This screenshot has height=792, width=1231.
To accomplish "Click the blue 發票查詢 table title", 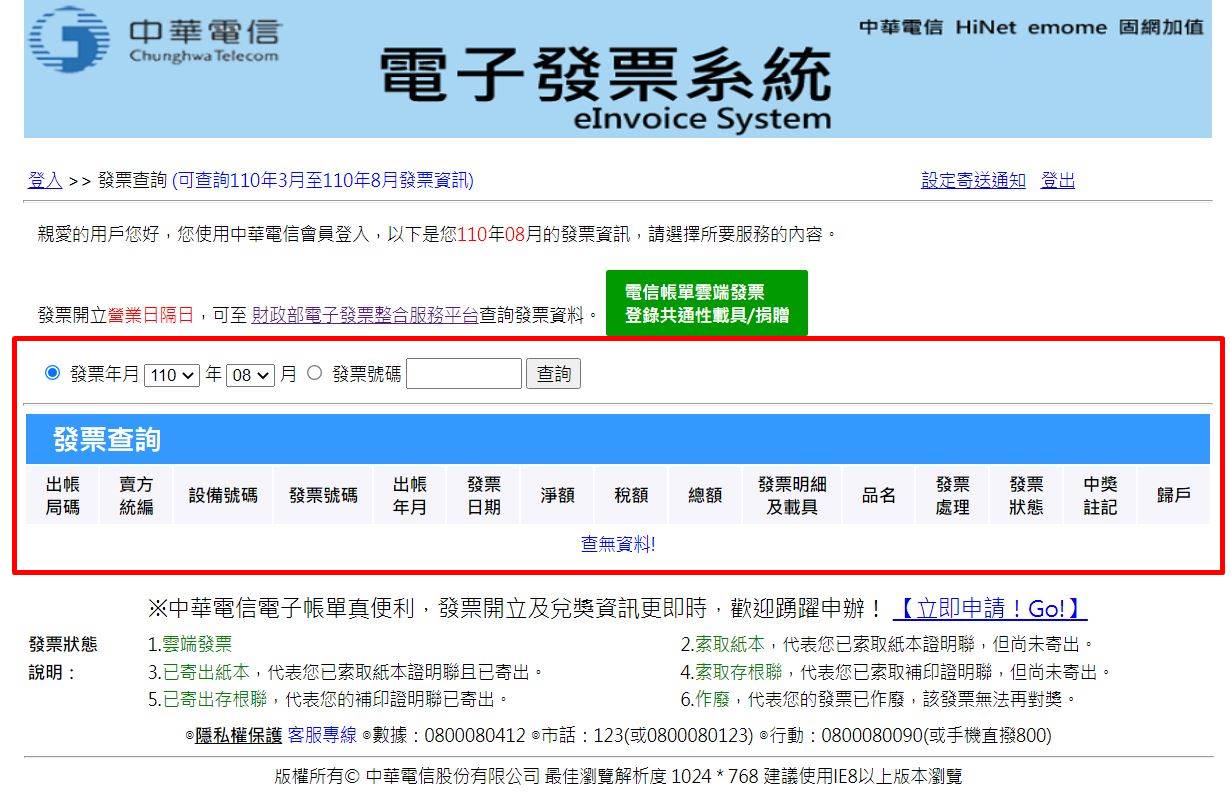I will coord(107,440).
